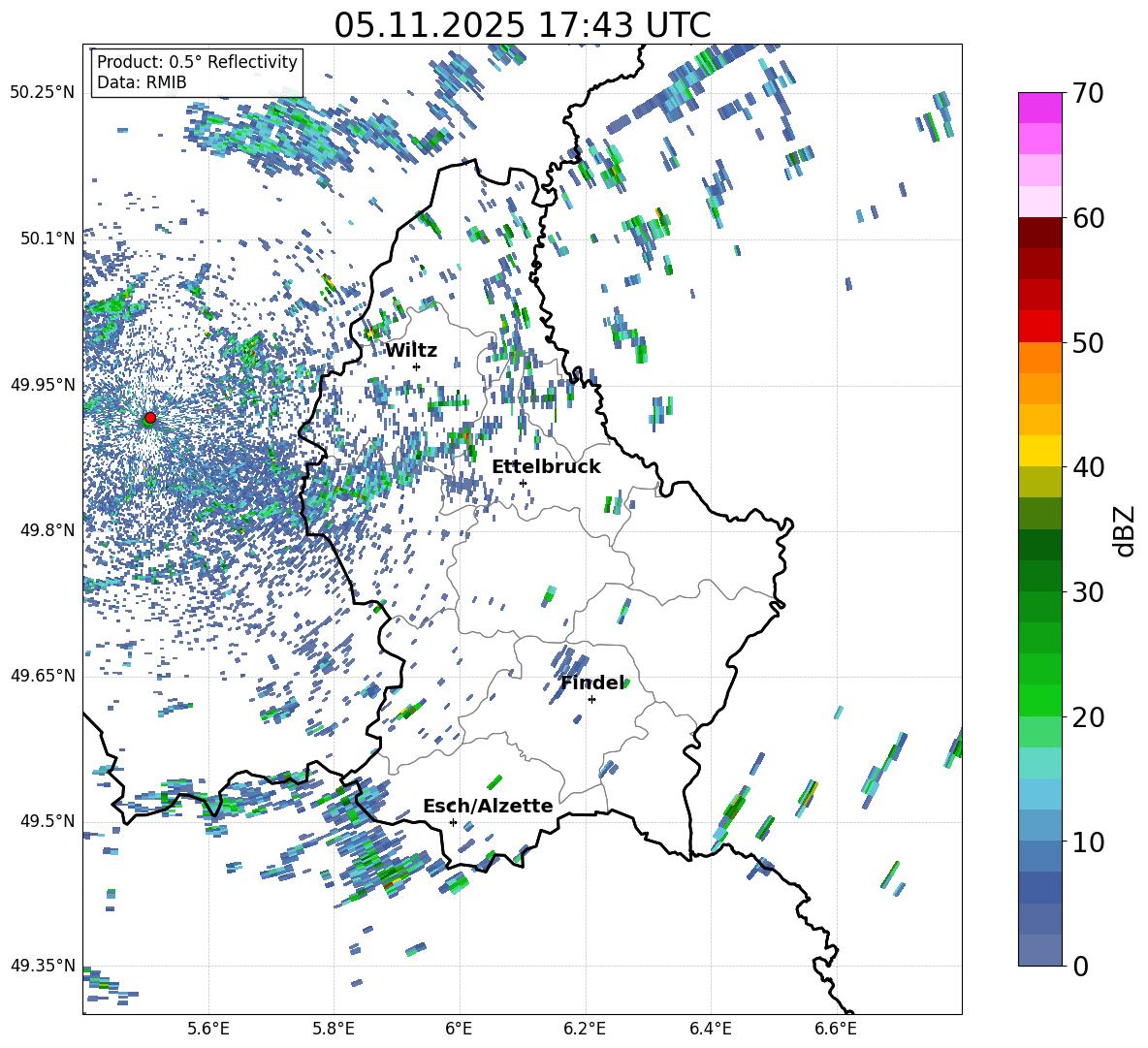Image resolution: width=1148 pixels, height=1048 pixels.
Task: Click the dark maroon swatch below 60 dBZ
Action: [x=1040, y=233]
